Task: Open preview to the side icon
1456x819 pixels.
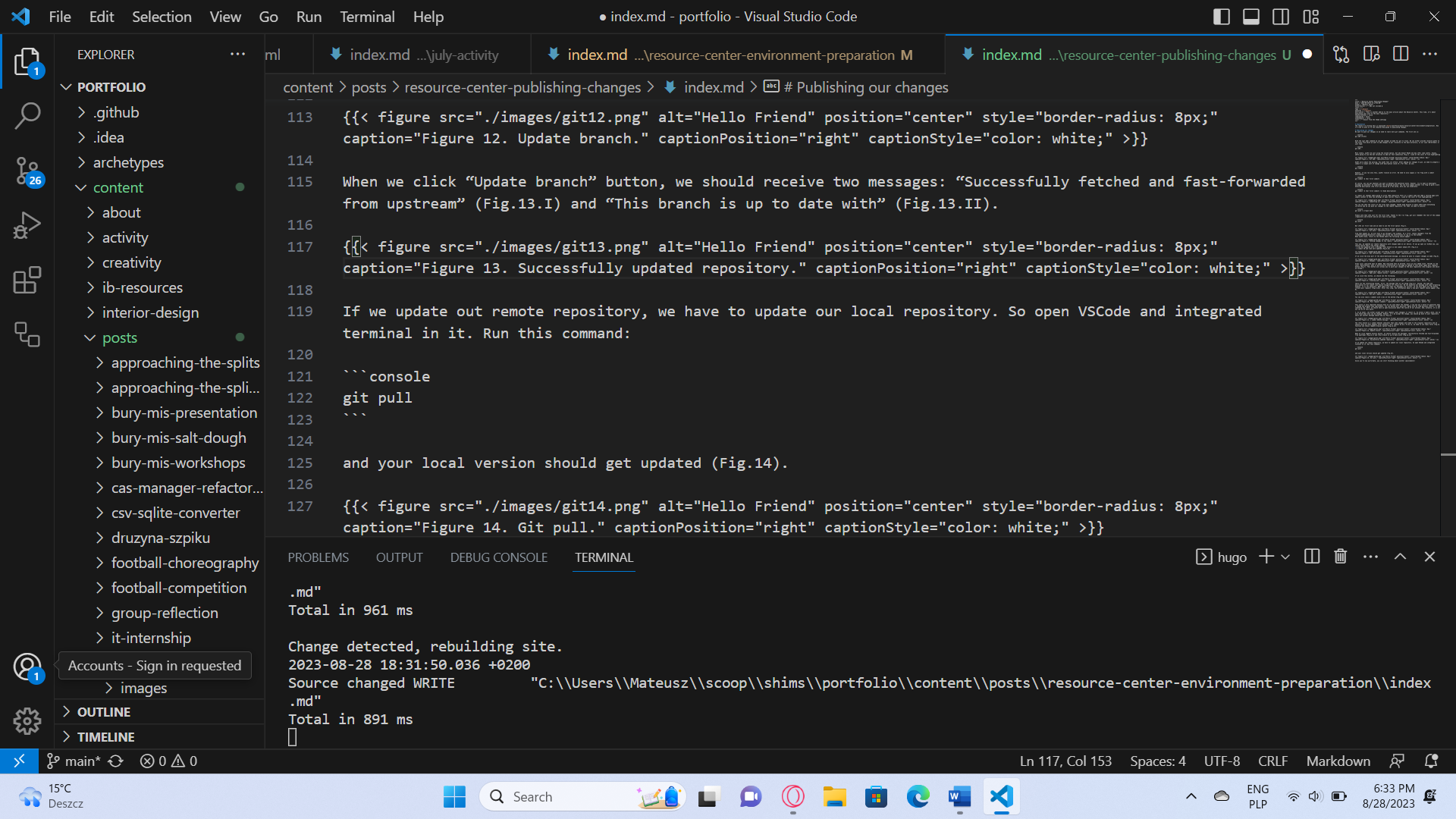Action: coord(1371,55)
